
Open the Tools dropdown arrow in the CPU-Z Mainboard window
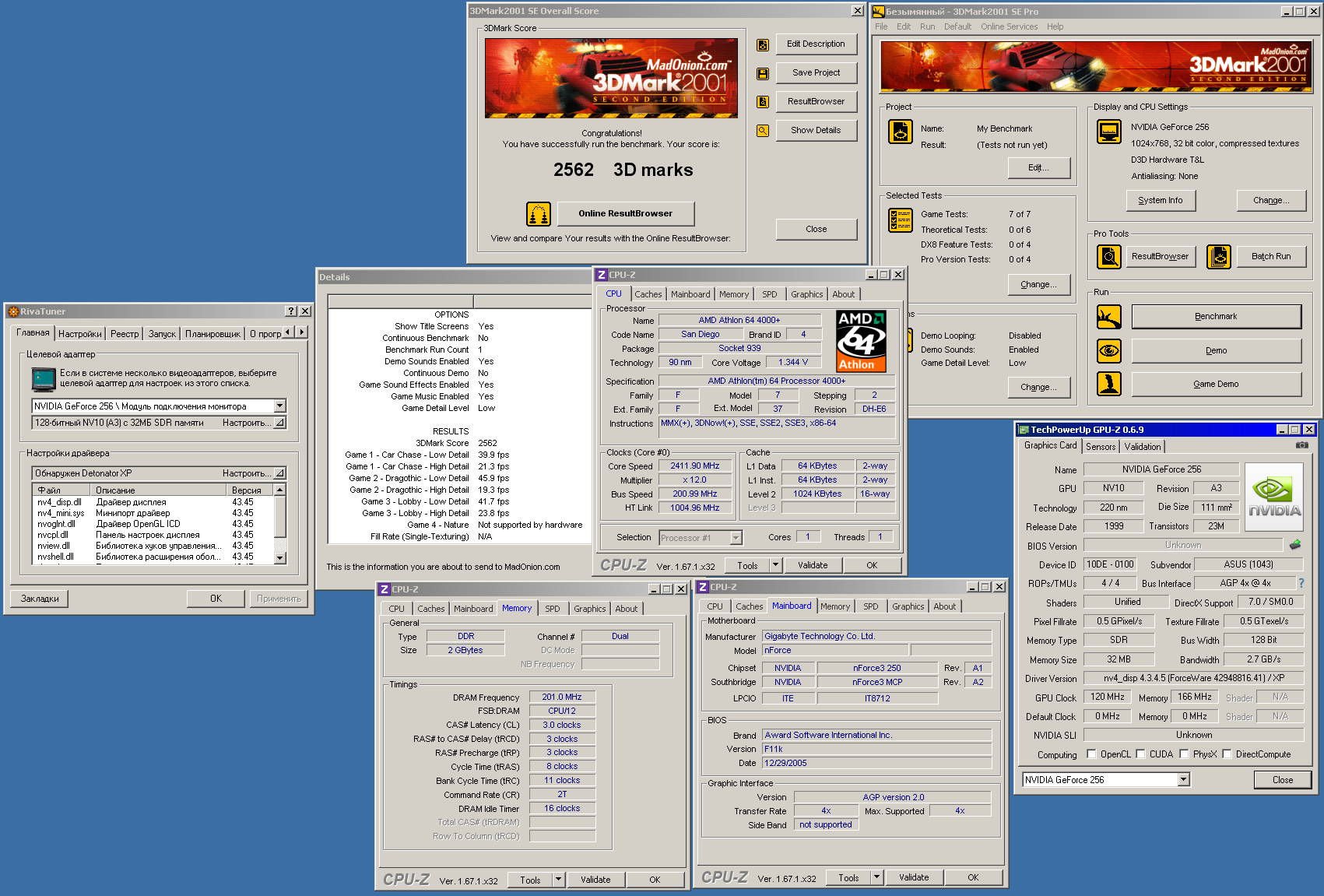coord(876,877)
